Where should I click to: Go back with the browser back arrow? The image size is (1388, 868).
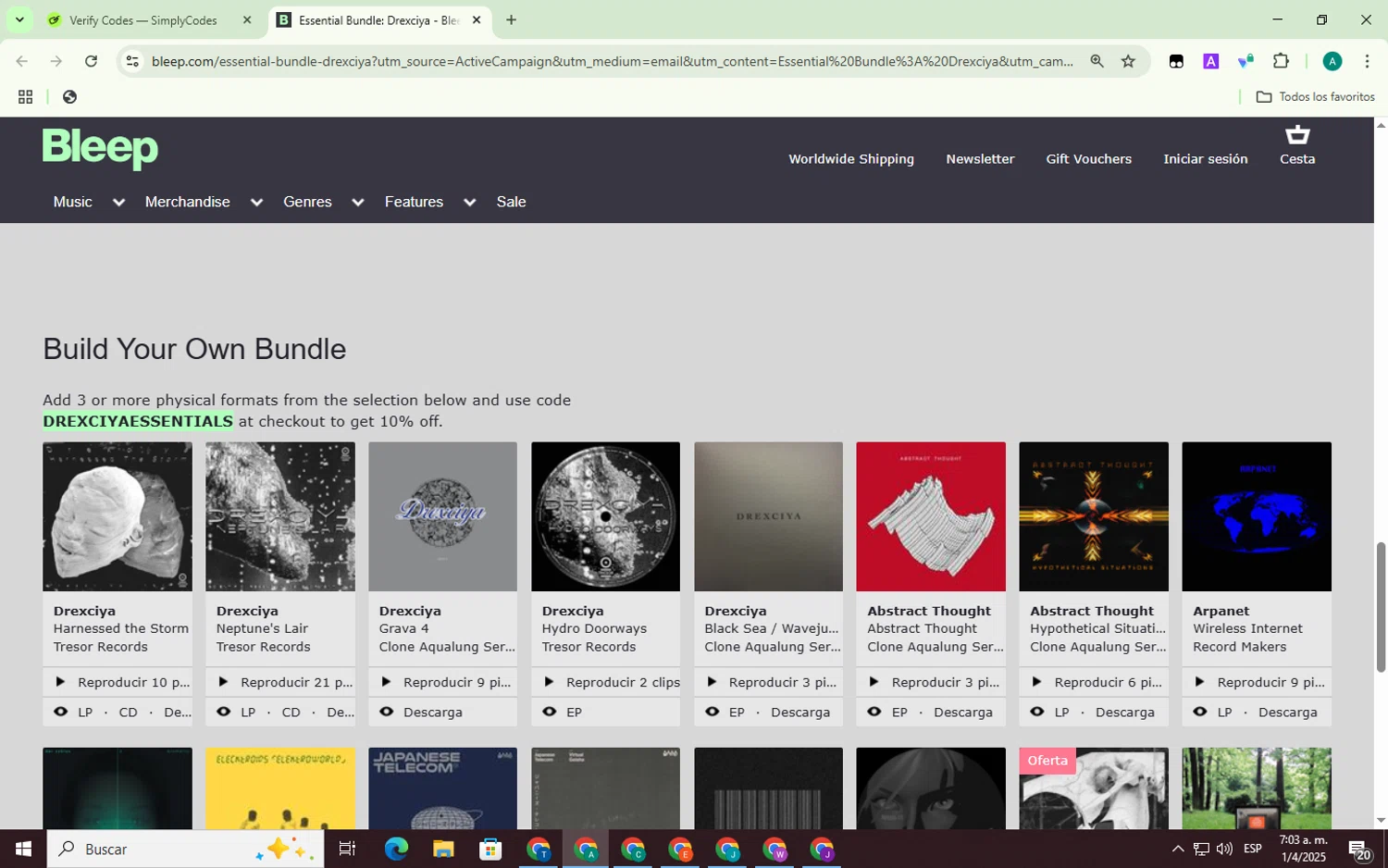point(21,61)
